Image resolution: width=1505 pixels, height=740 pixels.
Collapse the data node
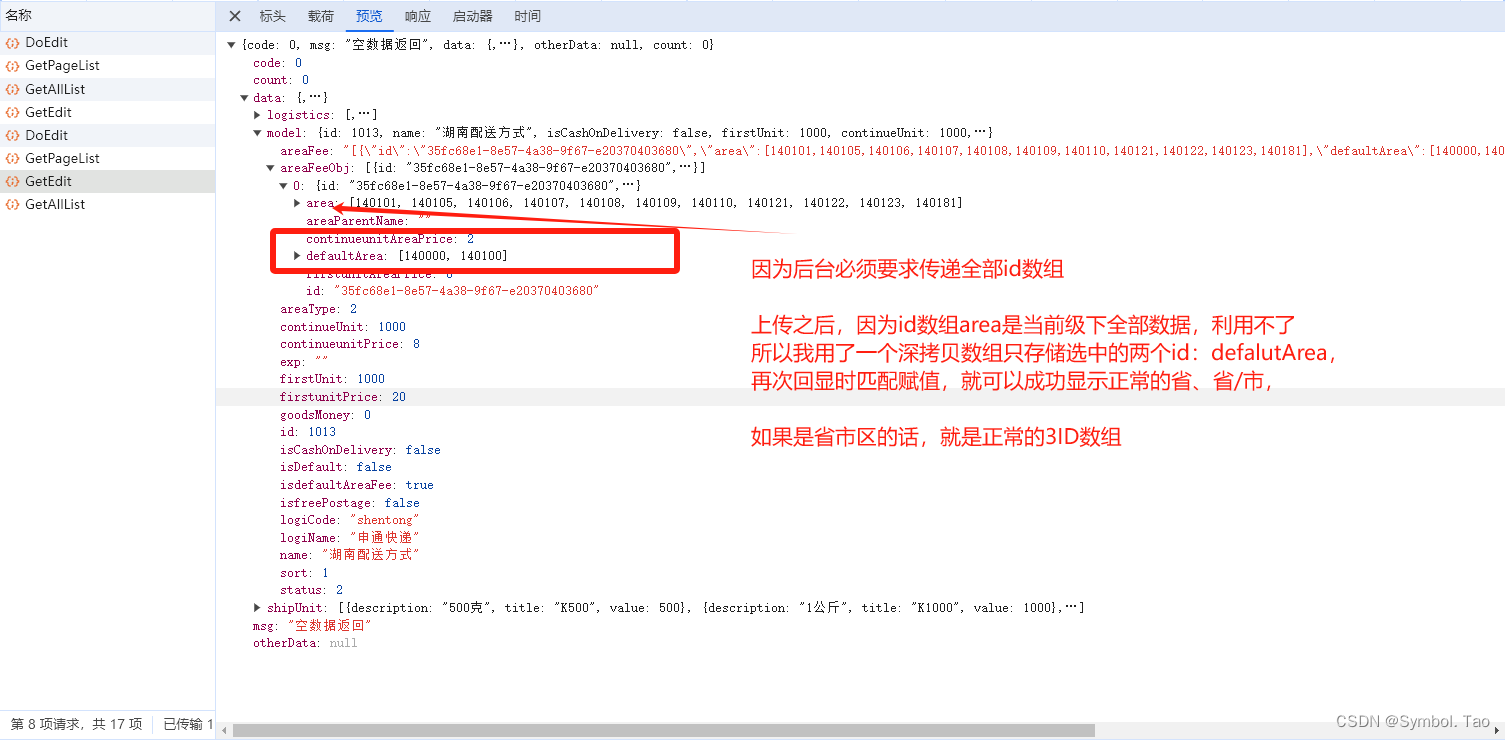point(245,98)
